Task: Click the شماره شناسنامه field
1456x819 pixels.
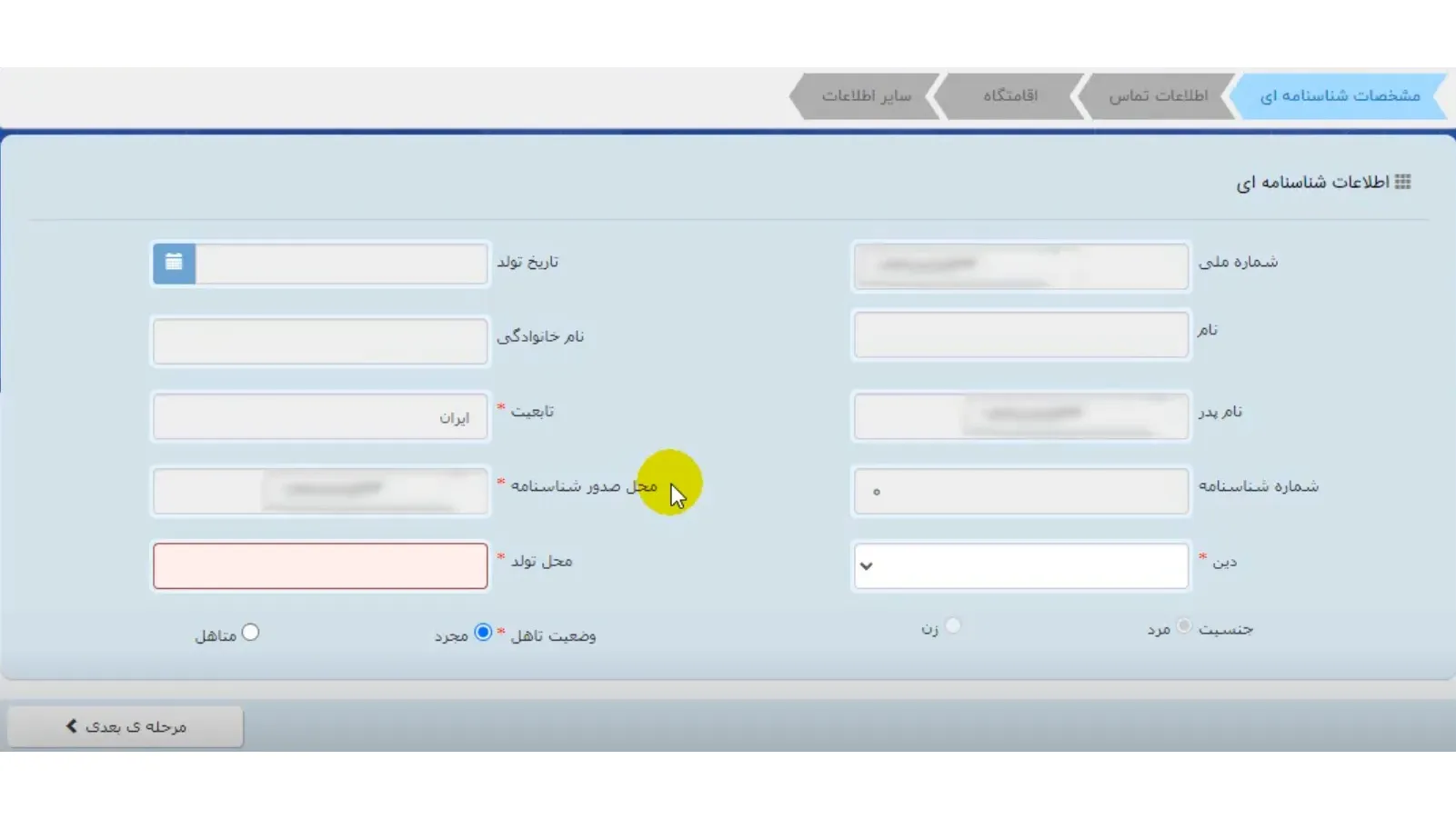Action: pos(1020,491)
